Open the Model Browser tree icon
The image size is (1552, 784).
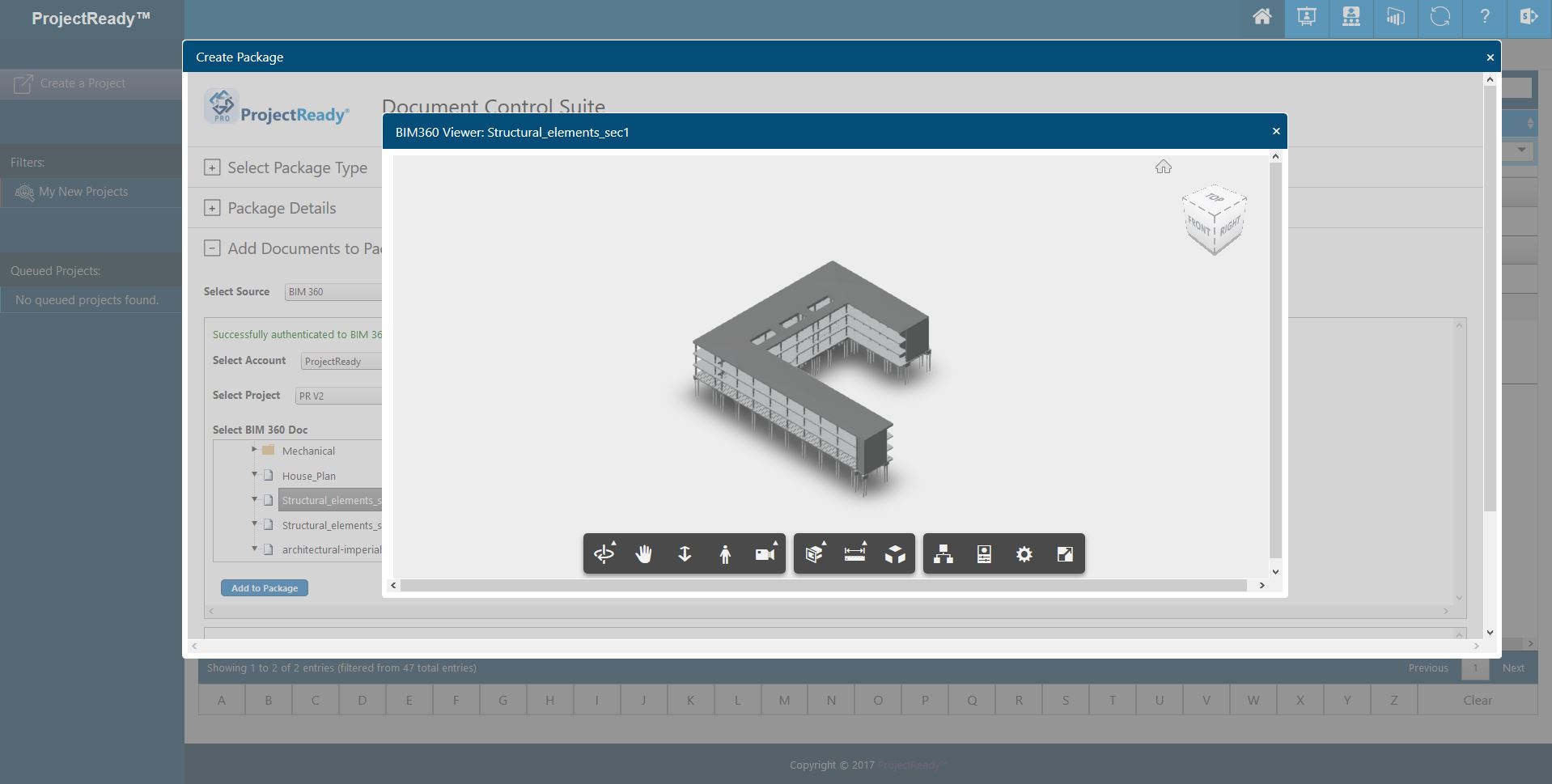point(943,554)
